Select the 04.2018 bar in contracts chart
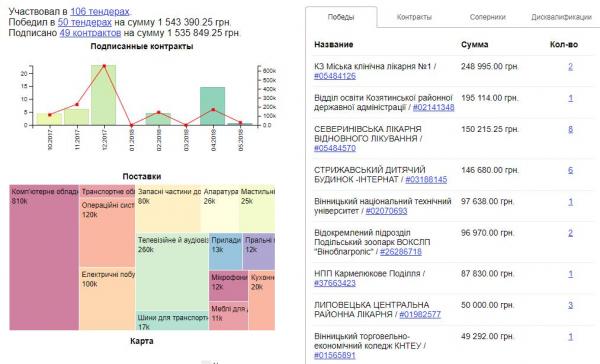The image size is (600, 364). click(x=212, y=106)
